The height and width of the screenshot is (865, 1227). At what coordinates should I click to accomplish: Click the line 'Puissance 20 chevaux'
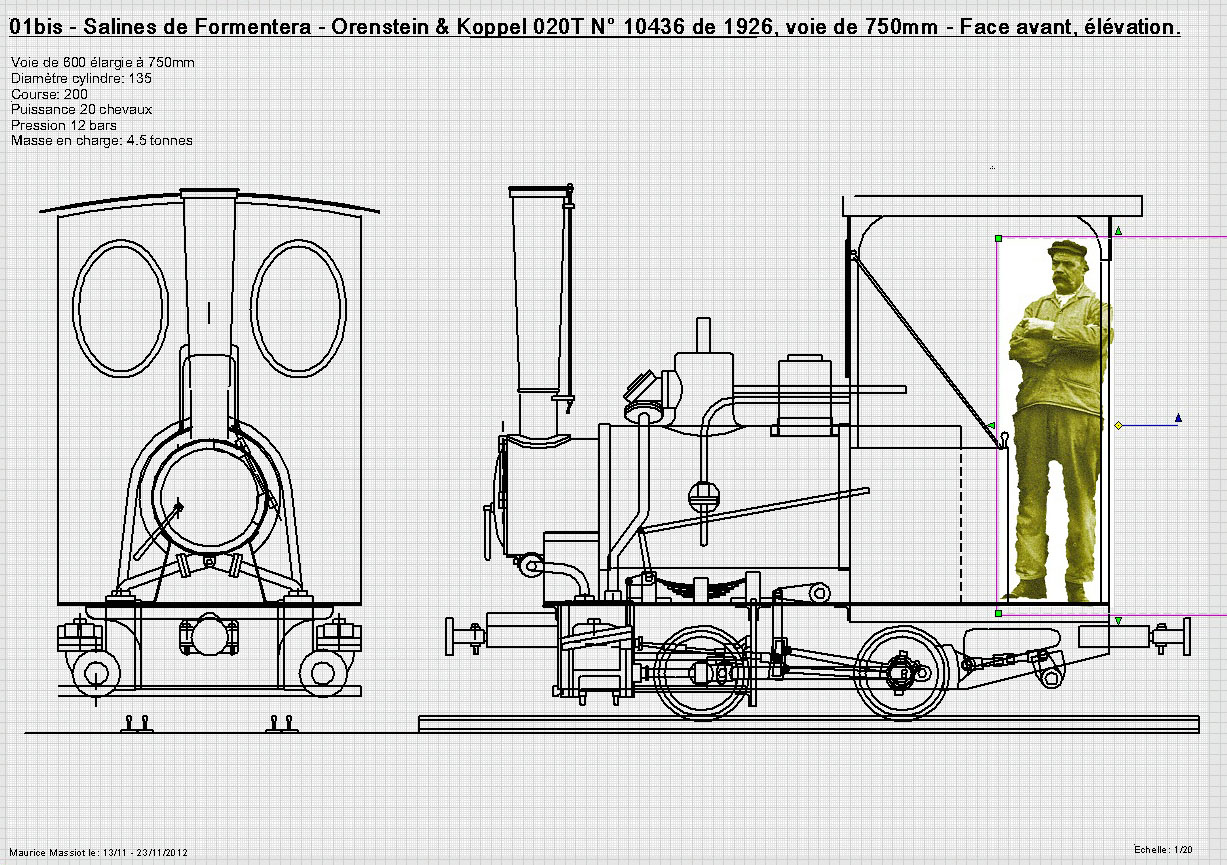[x=81, y=109]
